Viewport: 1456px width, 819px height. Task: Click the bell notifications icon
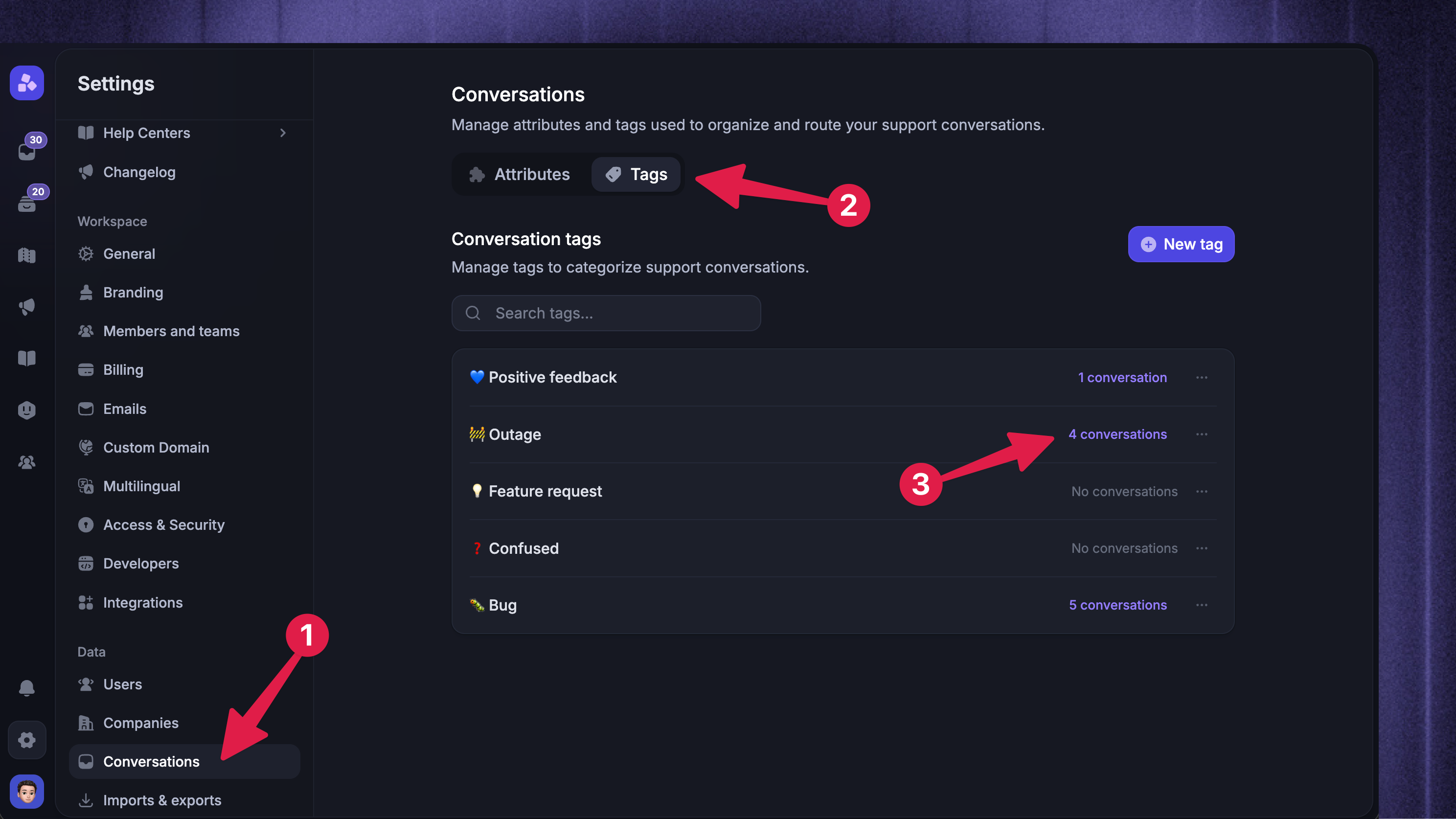26,688
